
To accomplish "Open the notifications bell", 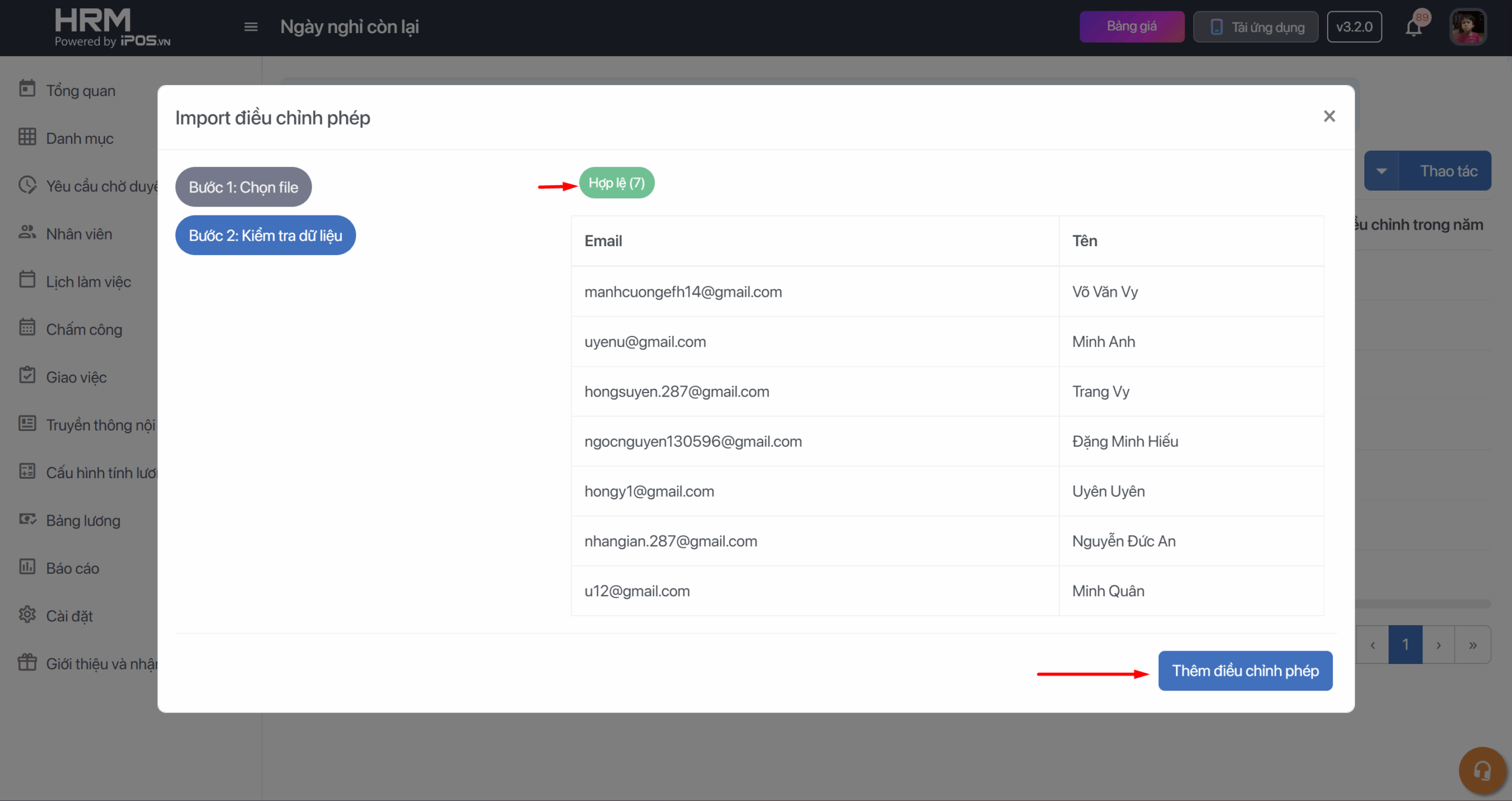I will pos(1413,28).
